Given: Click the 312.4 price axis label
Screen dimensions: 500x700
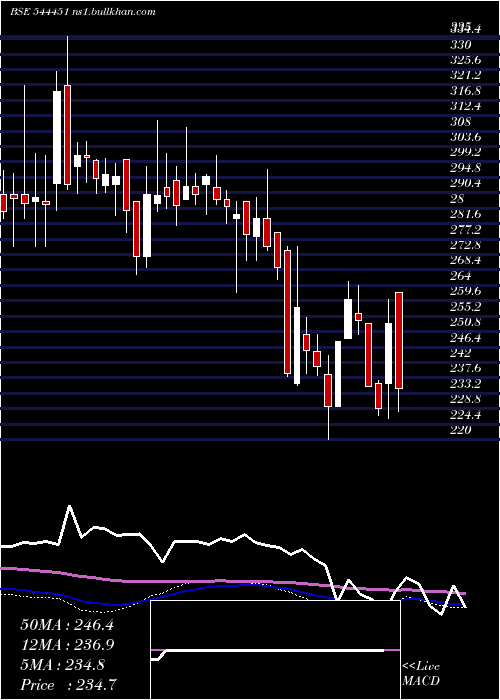Looking at the screenshot, I should pyautogui.click(x=465, y=106).
